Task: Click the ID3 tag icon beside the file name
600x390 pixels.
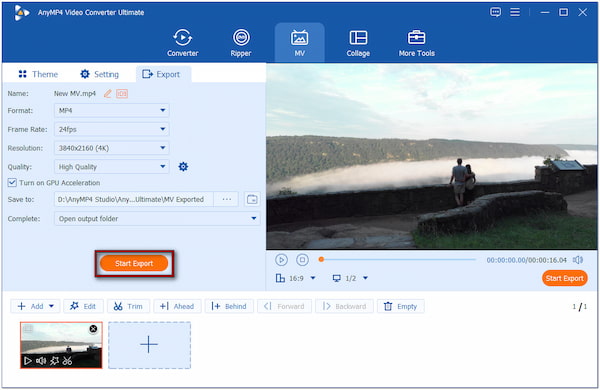Action: [122, 93]
